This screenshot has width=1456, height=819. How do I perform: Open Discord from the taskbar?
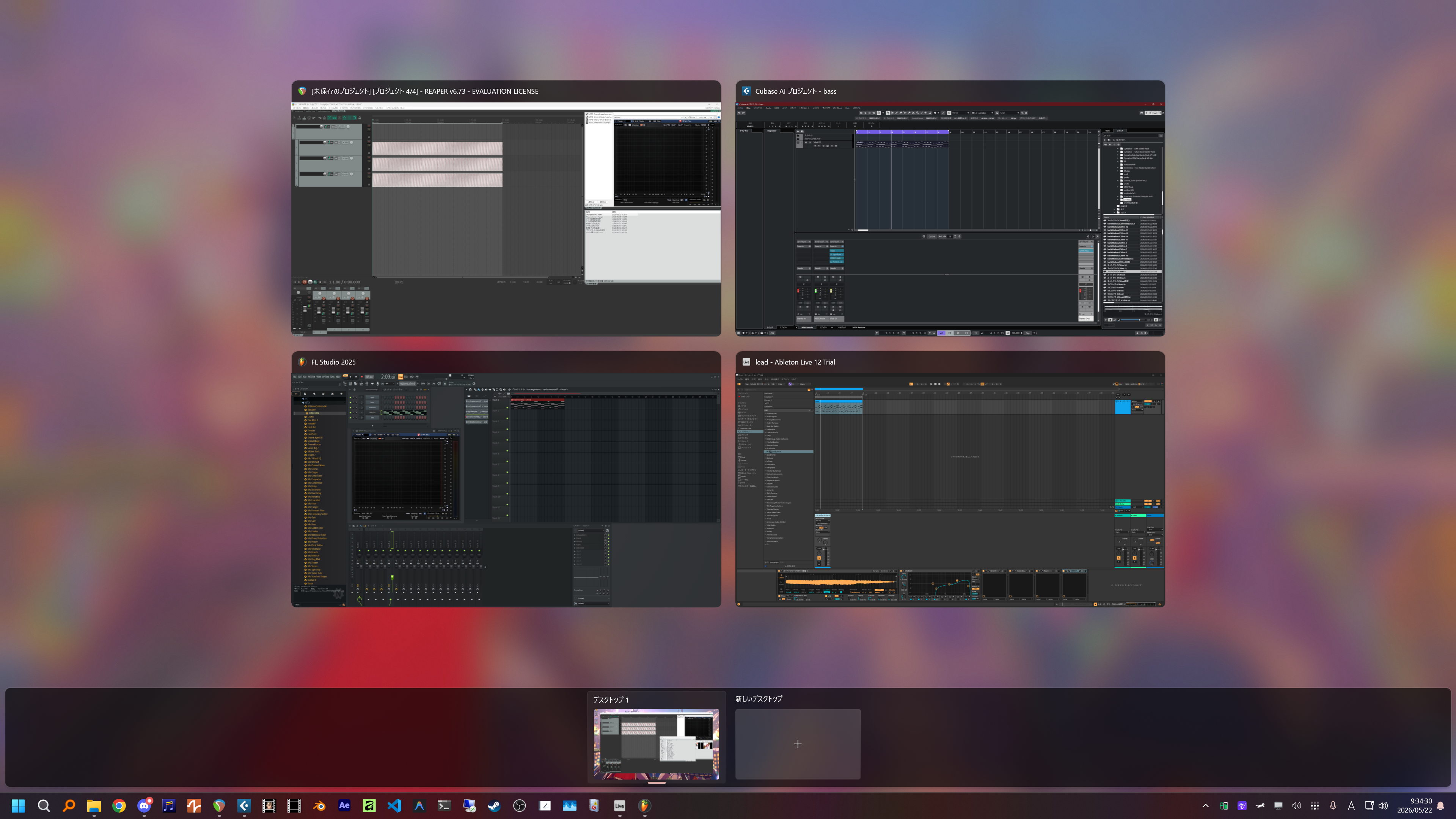click(x=144, y=805)
